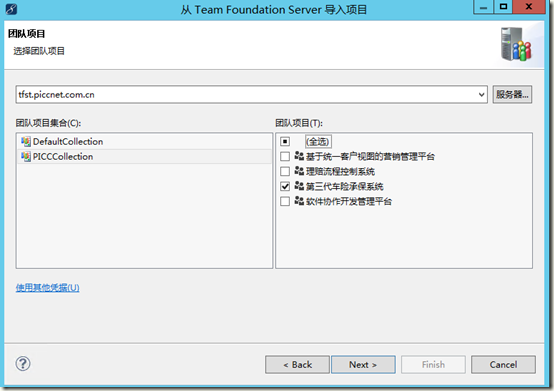Viewport: 554px width, 391px height.
Task: Click the 全选 label text
Action: click(318, 142)
